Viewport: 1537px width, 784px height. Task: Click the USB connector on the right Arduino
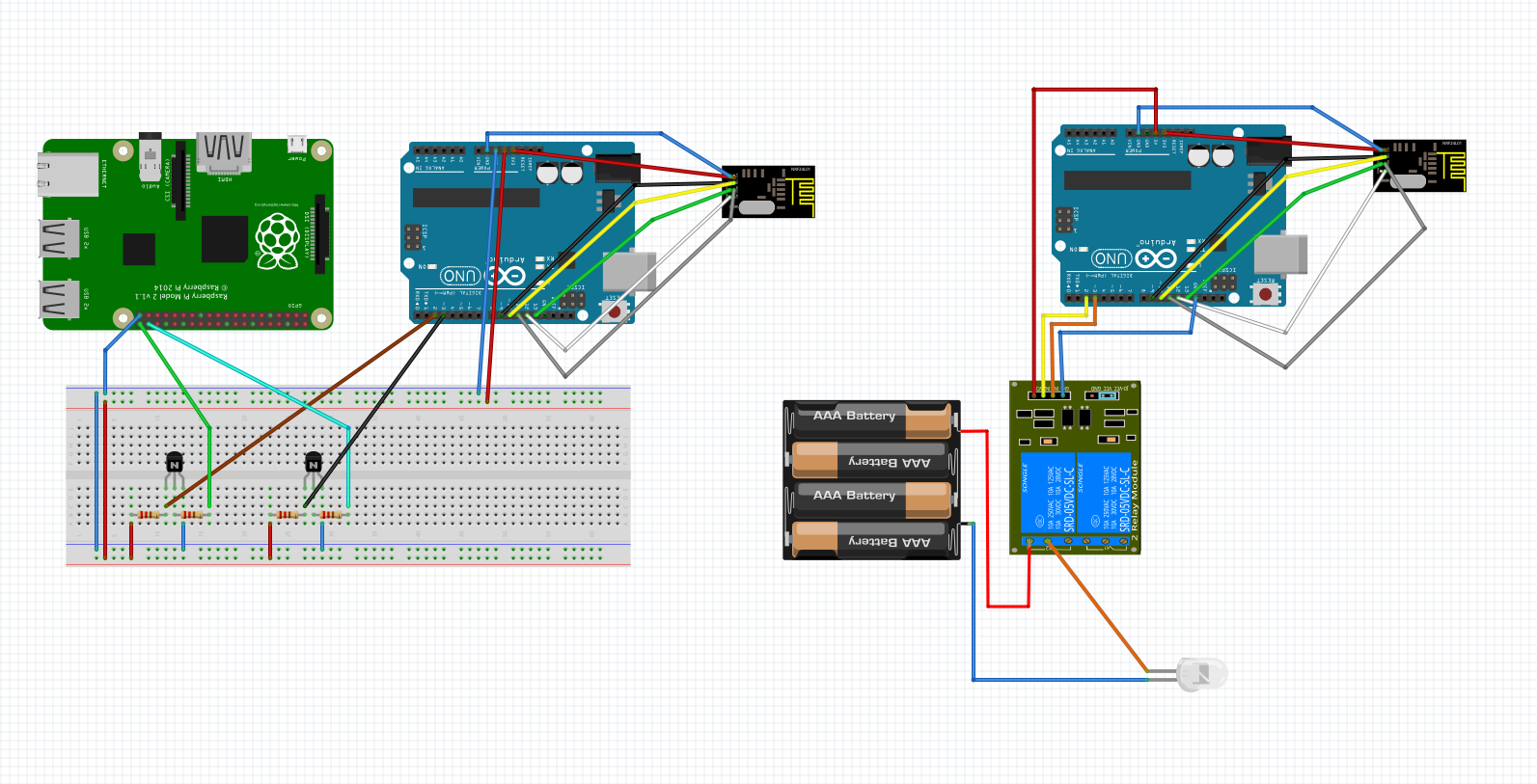tap(1280, 255)
